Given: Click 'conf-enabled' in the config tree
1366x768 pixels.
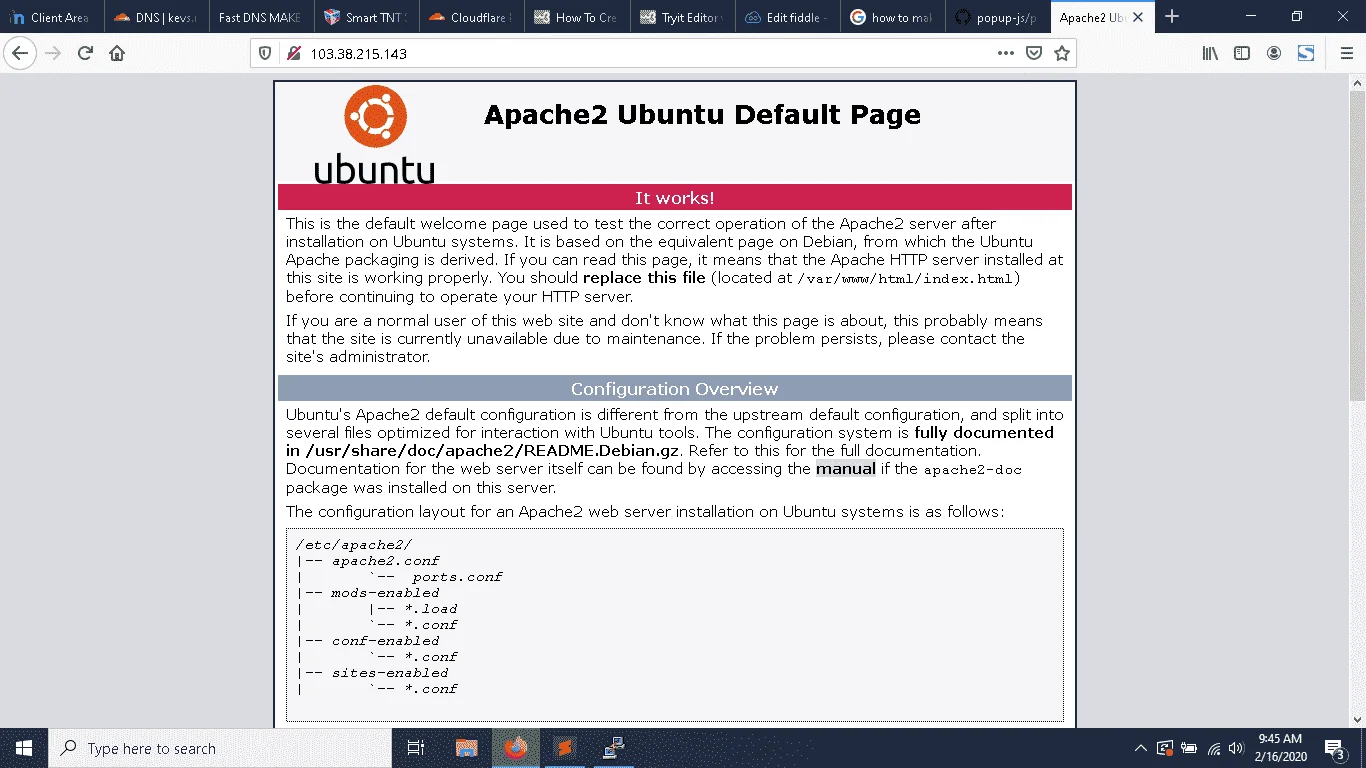Looking at the screenshot, I should (x=385, y=641).
